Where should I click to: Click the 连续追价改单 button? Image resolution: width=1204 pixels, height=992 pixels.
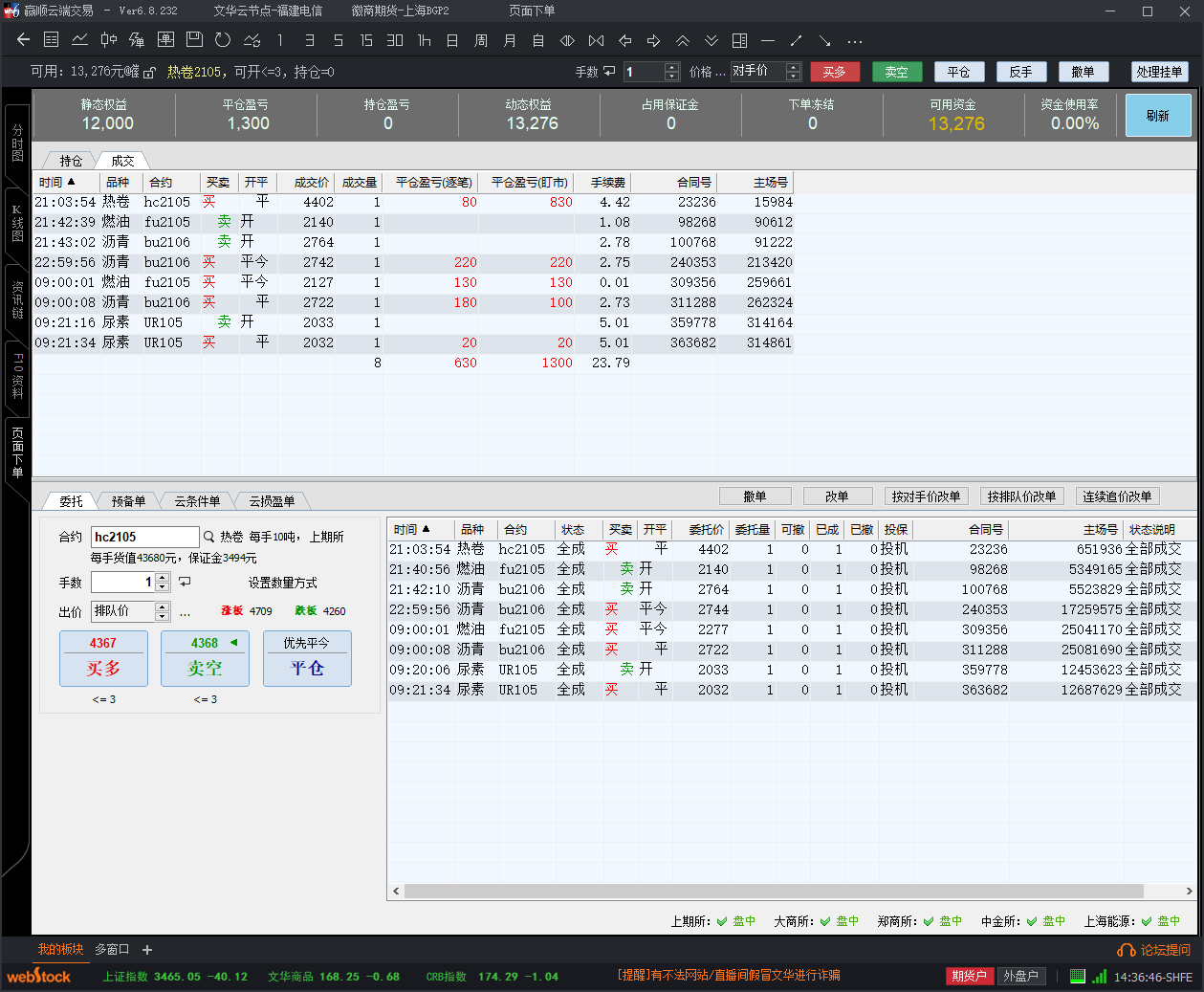point(1117,496)
